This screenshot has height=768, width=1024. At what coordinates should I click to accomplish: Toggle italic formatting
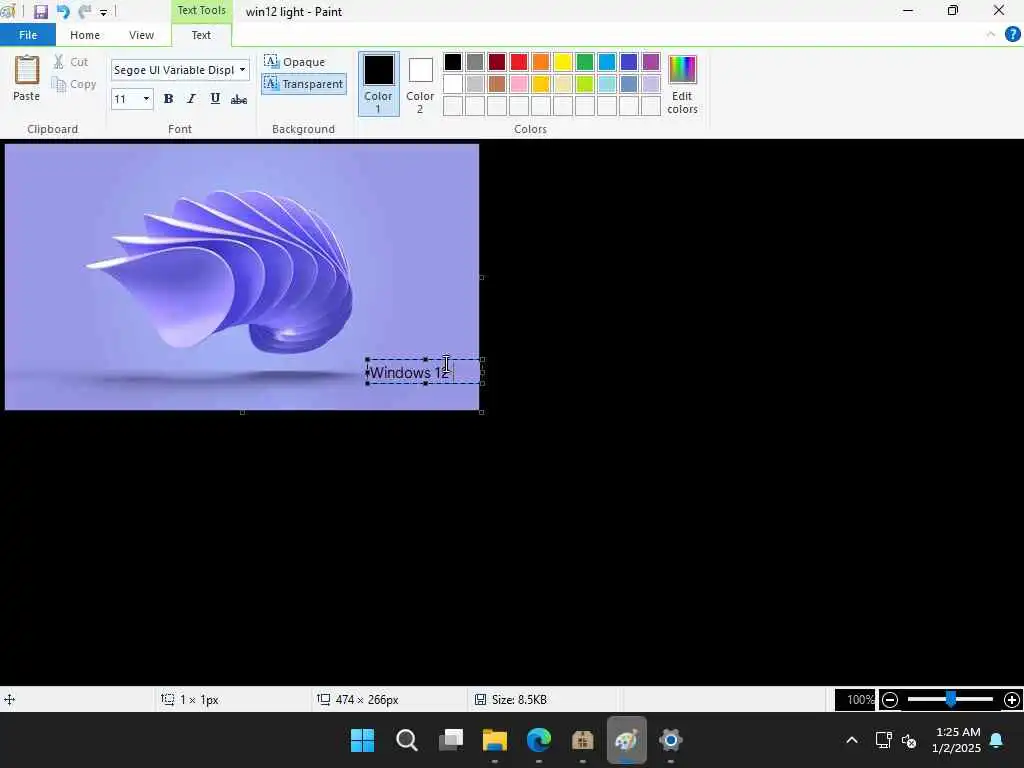(x=191, y=99)
